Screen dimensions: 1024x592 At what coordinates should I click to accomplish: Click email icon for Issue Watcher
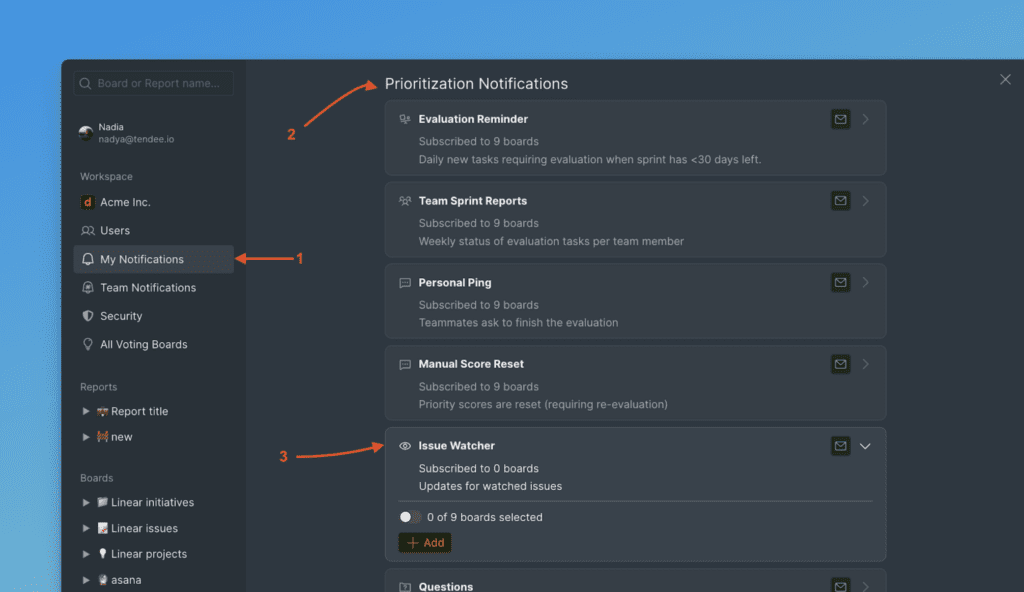(840, 446)
